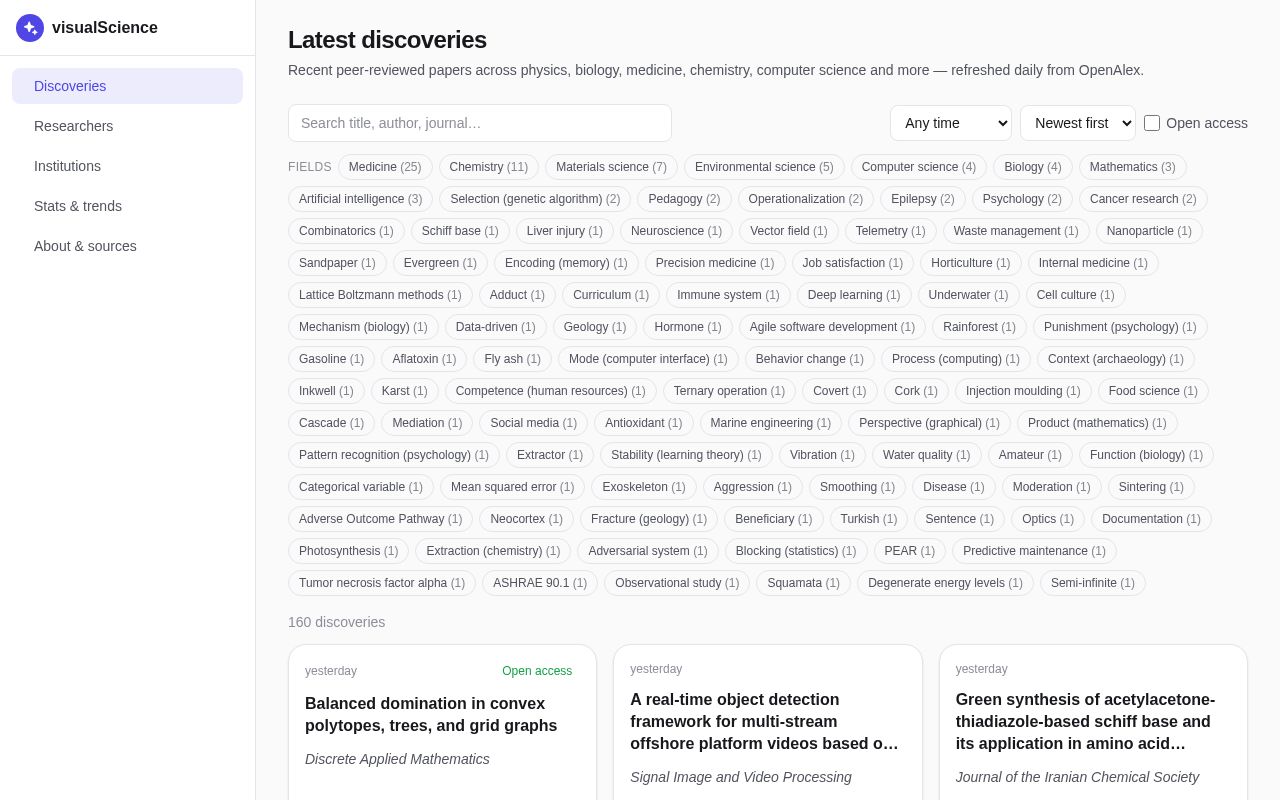Choose Agile software development (1) chip

click(x=832, y=327)
